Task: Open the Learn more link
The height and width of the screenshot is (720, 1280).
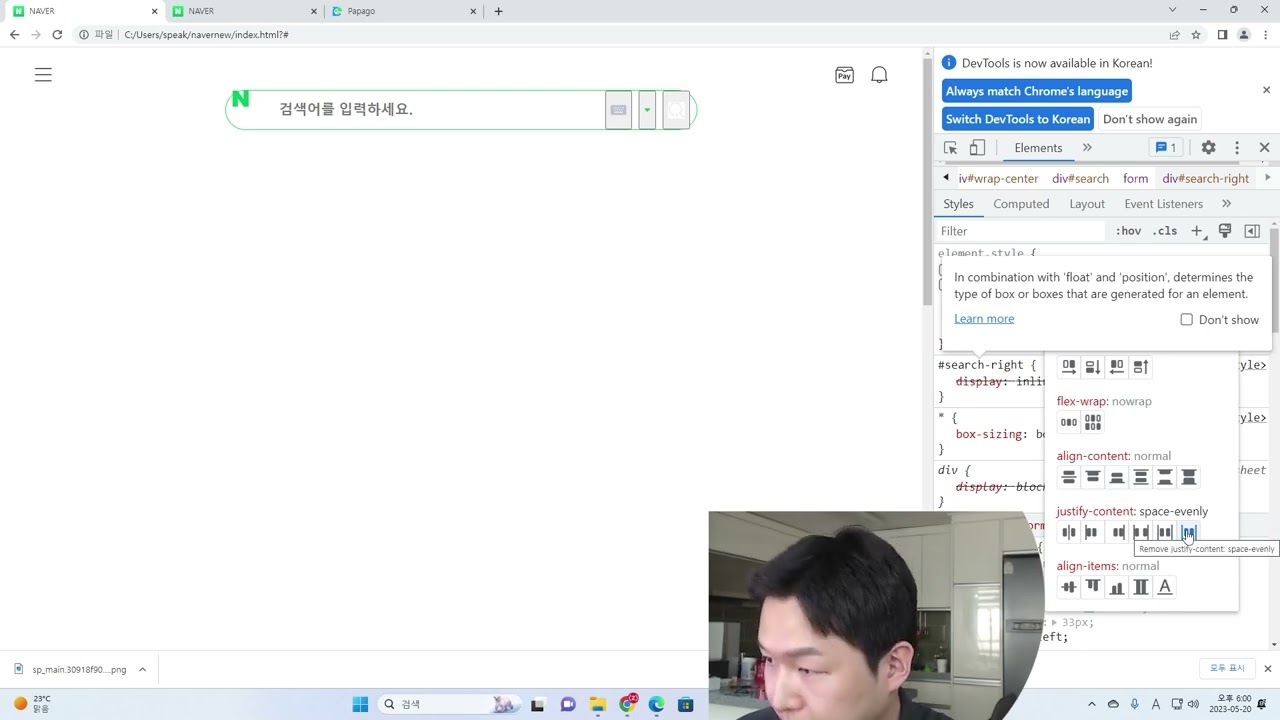Action: tap(984, 319)
